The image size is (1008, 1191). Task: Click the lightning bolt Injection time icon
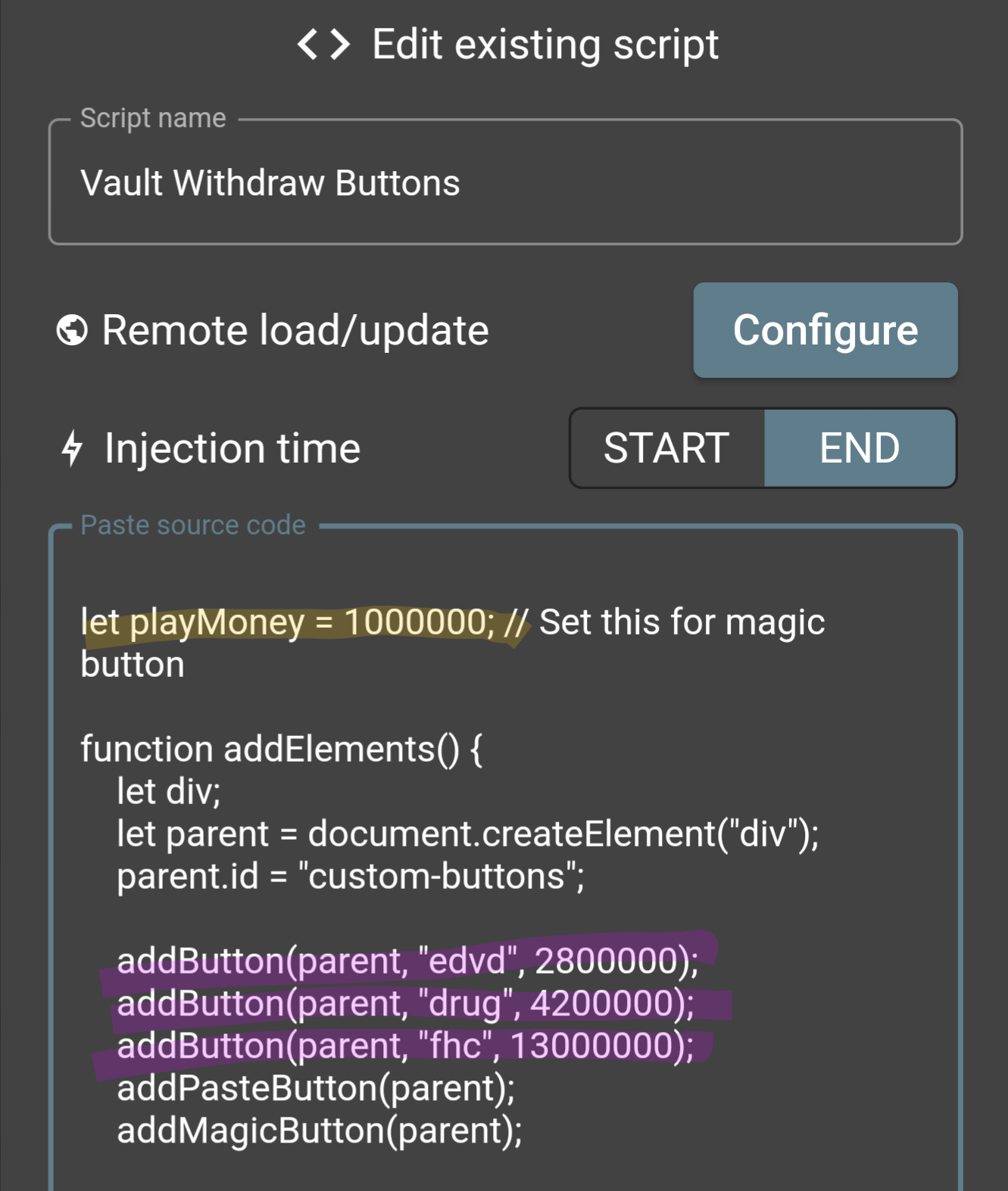[72, 448]
